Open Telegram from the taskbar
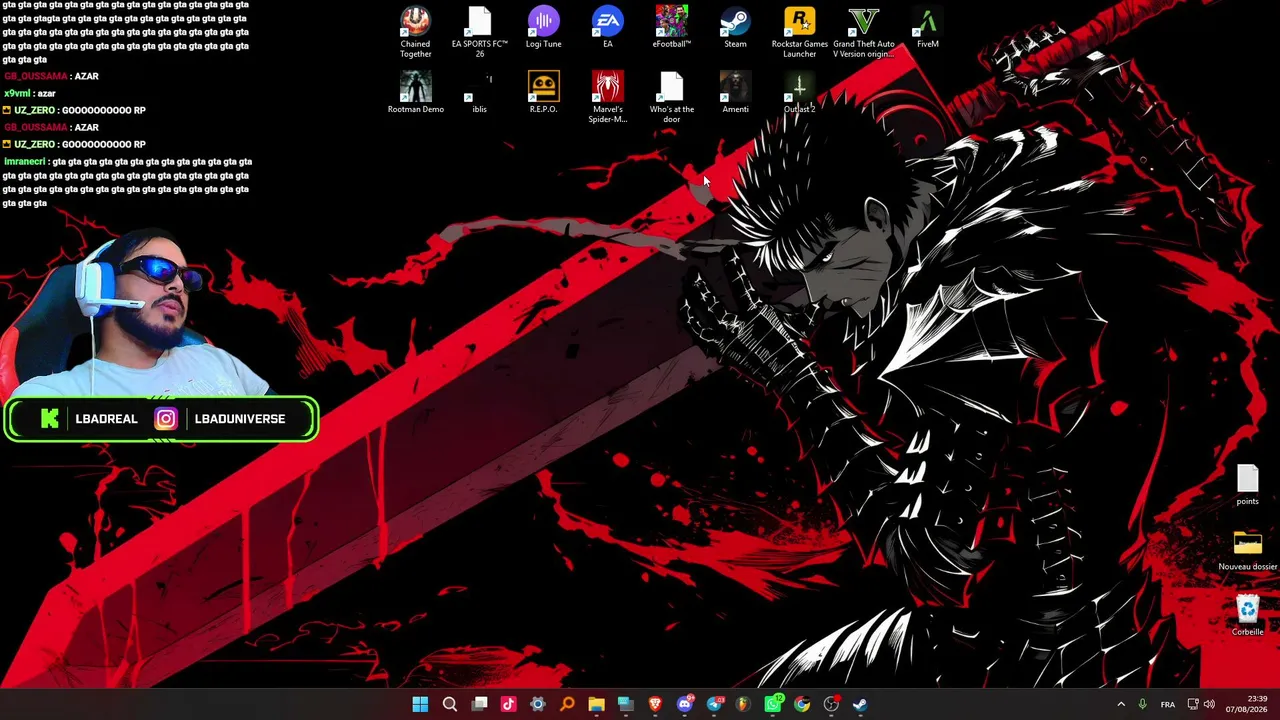Viewport: 1280px width, 720px height. pos(714,704)
